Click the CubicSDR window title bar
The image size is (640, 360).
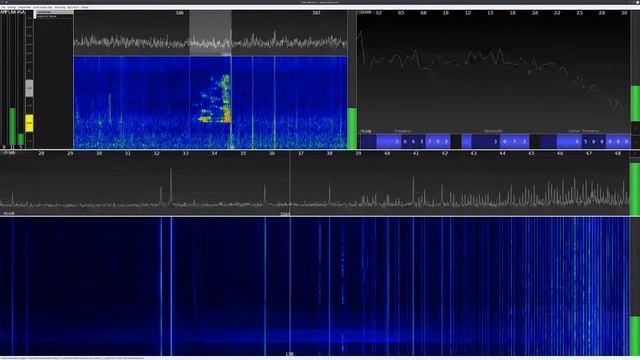(x=320, y=2)
